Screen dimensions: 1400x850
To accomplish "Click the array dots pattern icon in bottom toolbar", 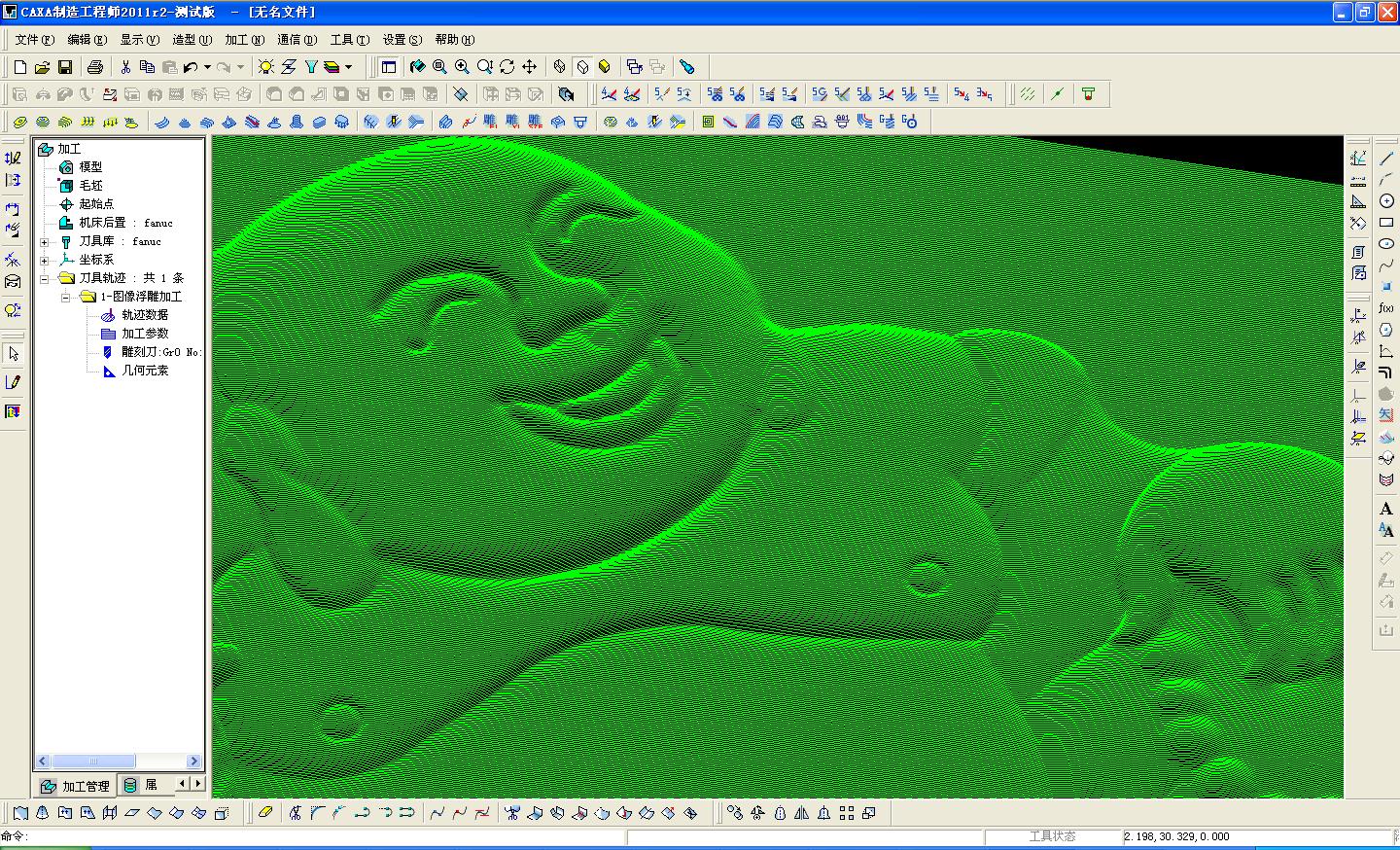I will point(846,813).
